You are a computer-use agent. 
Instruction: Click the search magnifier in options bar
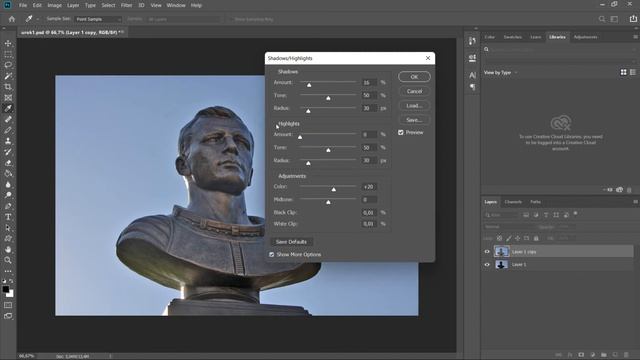(602, 19)
